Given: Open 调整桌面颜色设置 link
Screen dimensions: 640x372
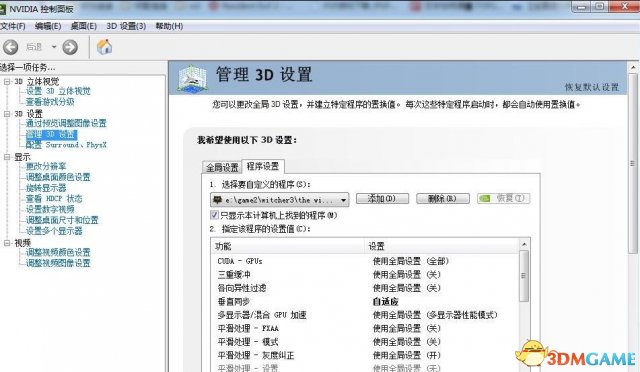Looking at the screenshot, I should point(58,177).
